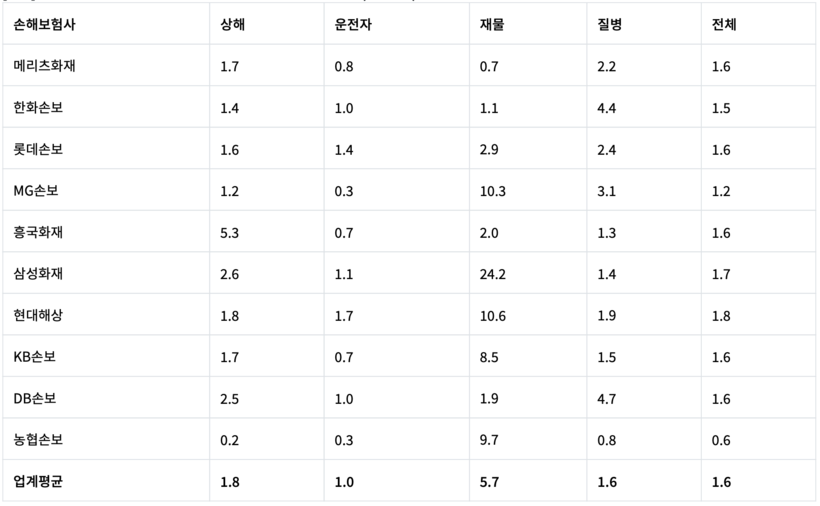Click the 흥국화재 row label
820x506 pixels.
coord(38,233)
